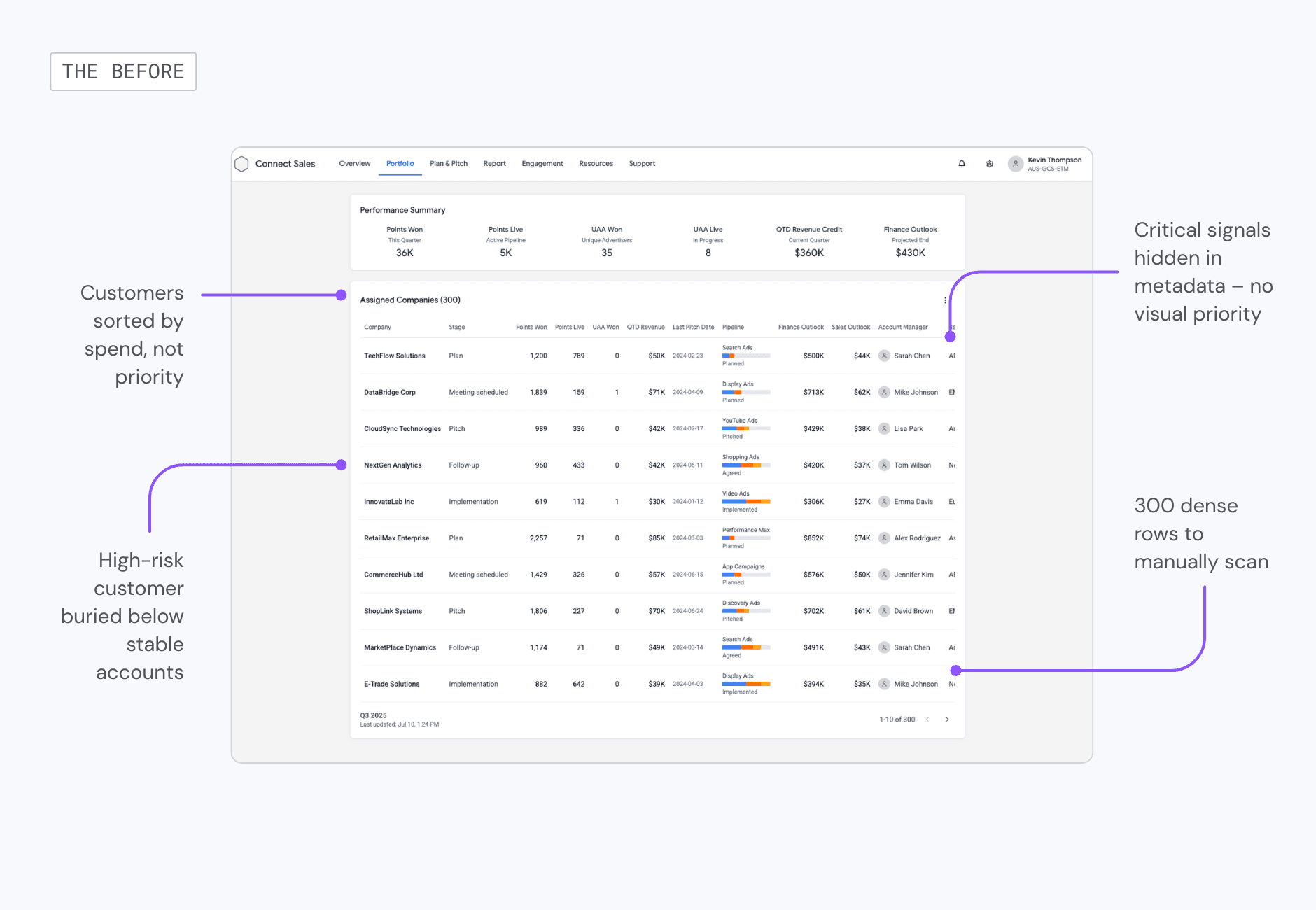Image resolution: width=1316 pixels, height=910 pixels.
Task: Select the TechFlow Solutions company row
Action: point(394,356)
